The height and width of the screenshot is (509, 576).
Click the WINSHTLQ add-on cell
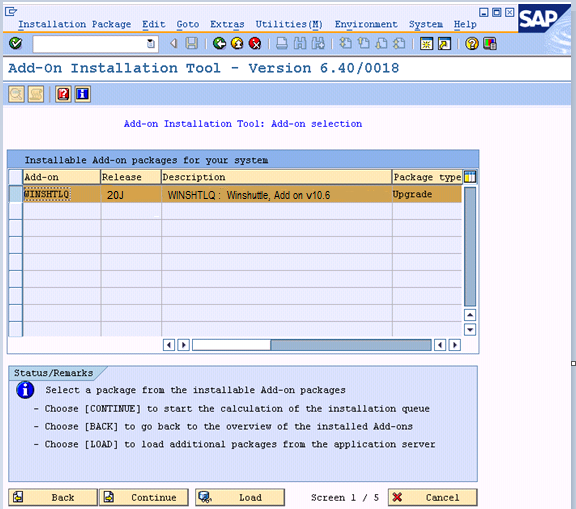tap(62, 194)
